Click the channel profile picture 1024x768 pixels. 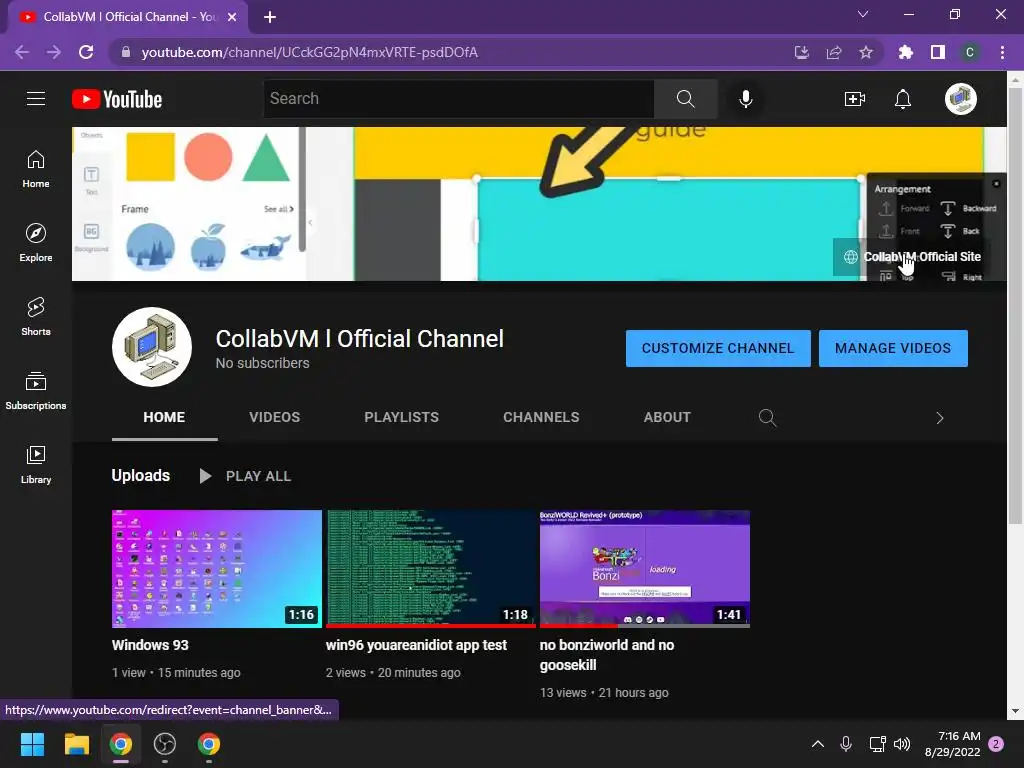point(152,347)
